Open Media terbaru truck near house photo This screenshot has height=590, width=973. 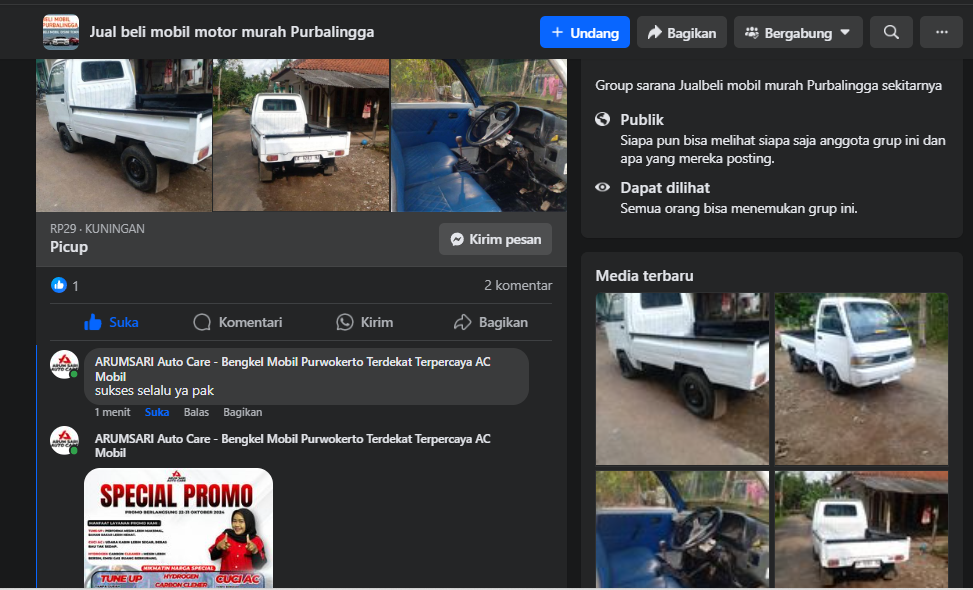(x=861, y=529)
